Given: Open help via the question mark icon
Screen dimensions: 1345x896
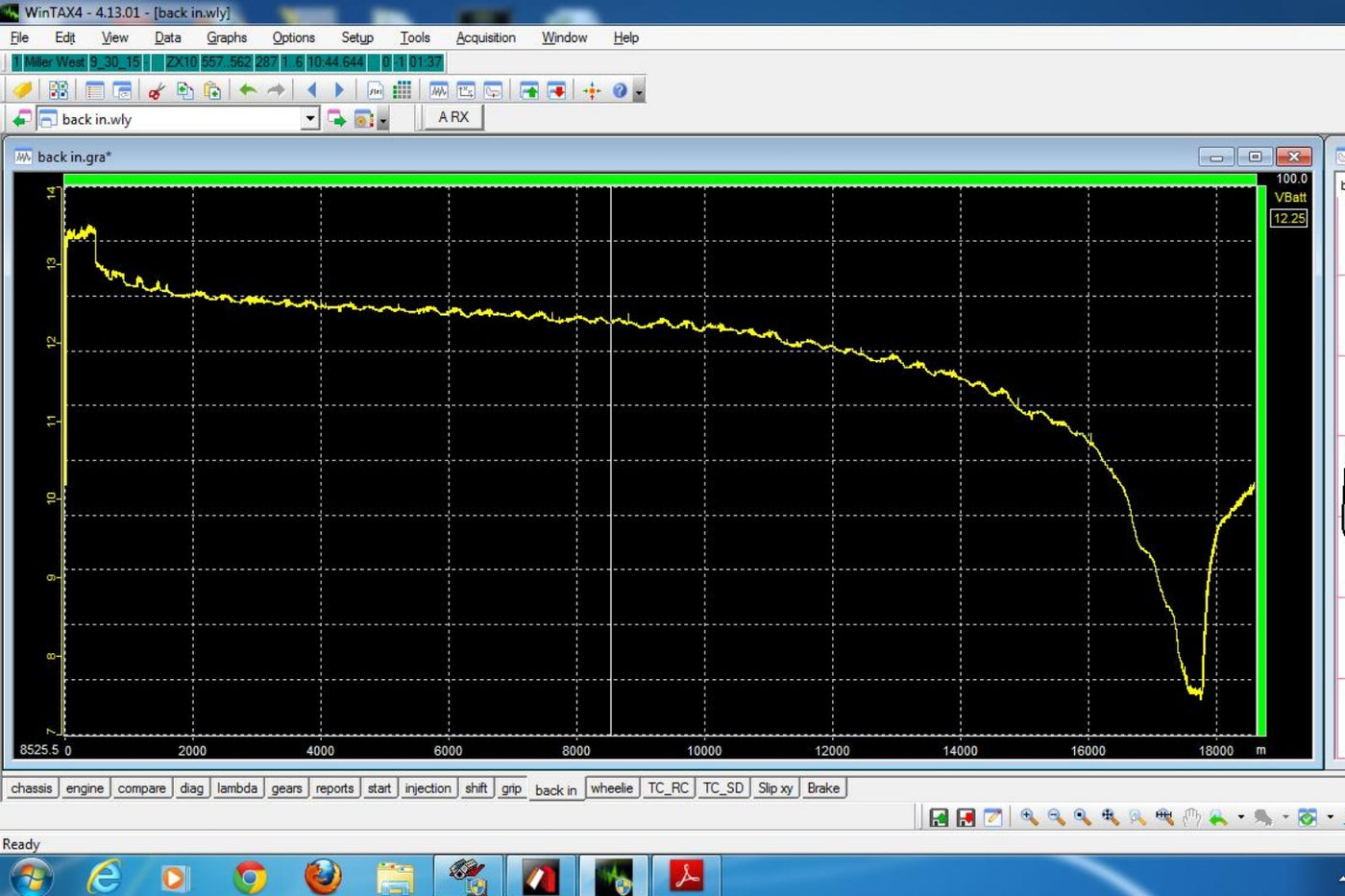Looking at the screenshot, I should click(x=618, y=89).
